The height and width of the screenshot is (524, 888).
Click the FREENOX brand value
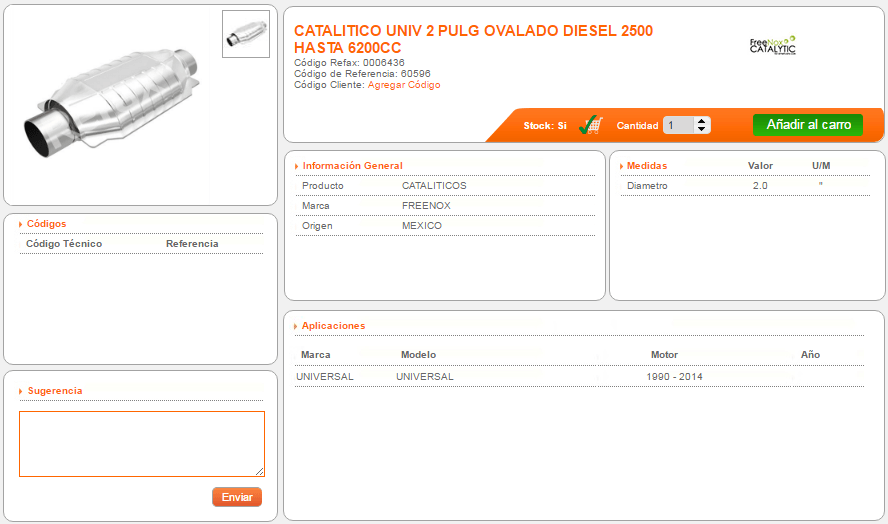pos(426,206)
